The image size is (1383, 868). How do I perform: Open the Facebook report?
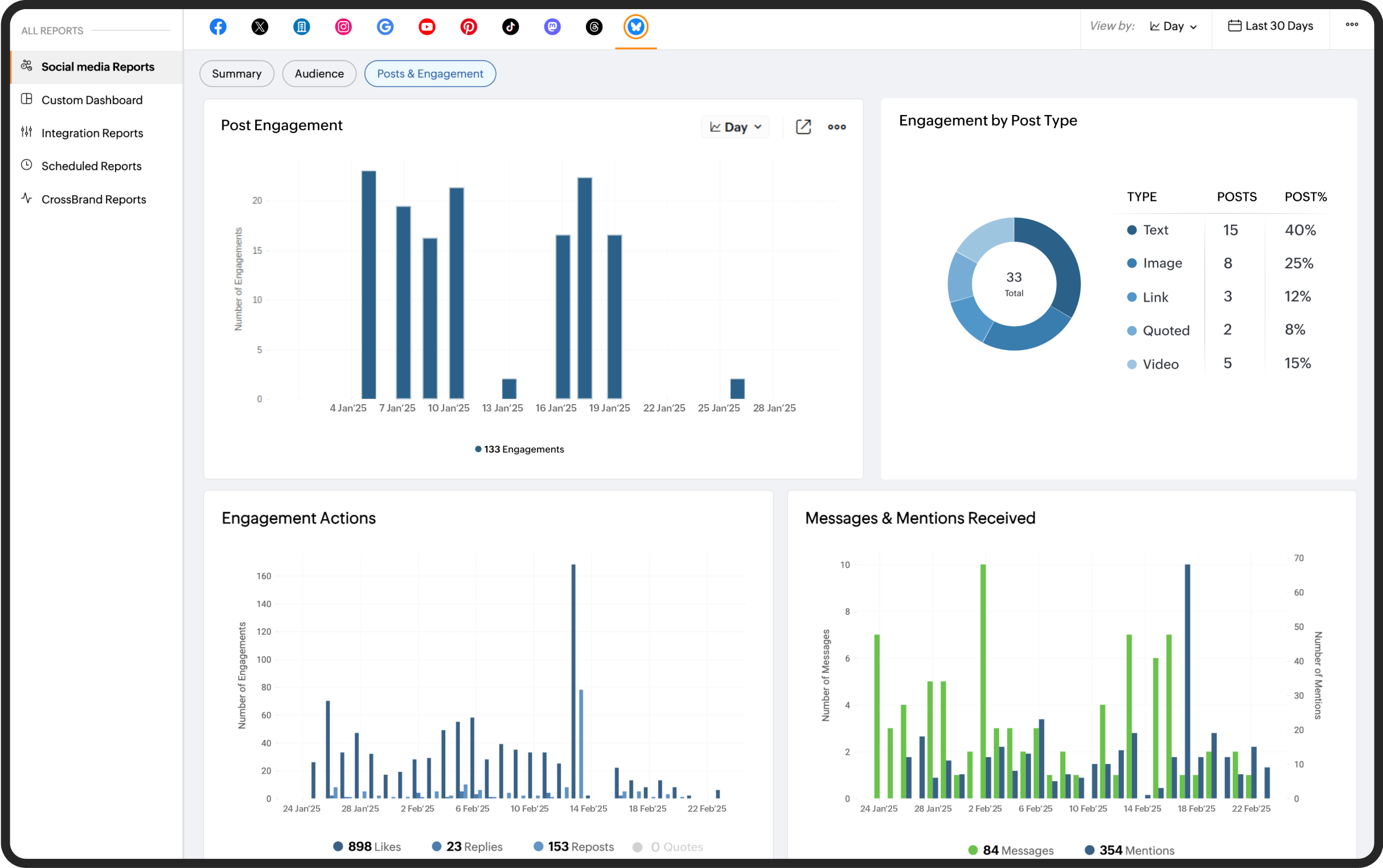(x=218, y=26)
